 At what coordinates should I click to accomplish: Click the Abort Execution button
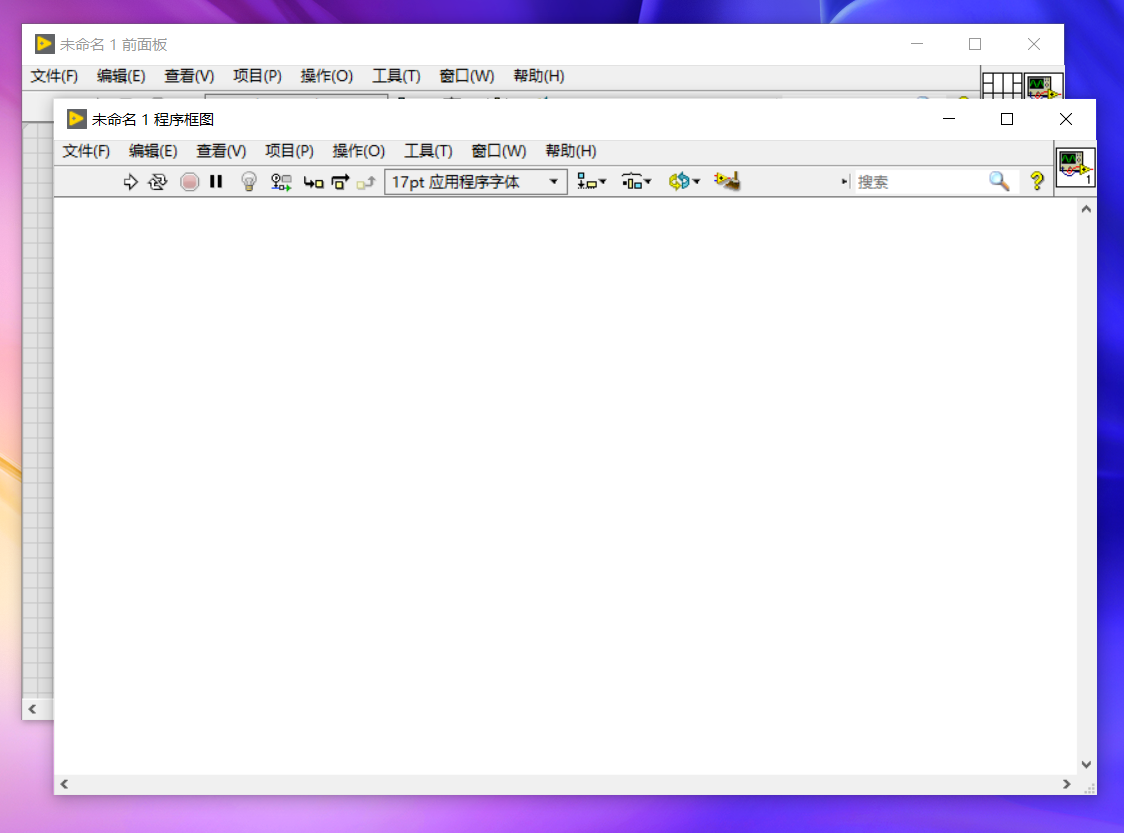coord(189,182)
